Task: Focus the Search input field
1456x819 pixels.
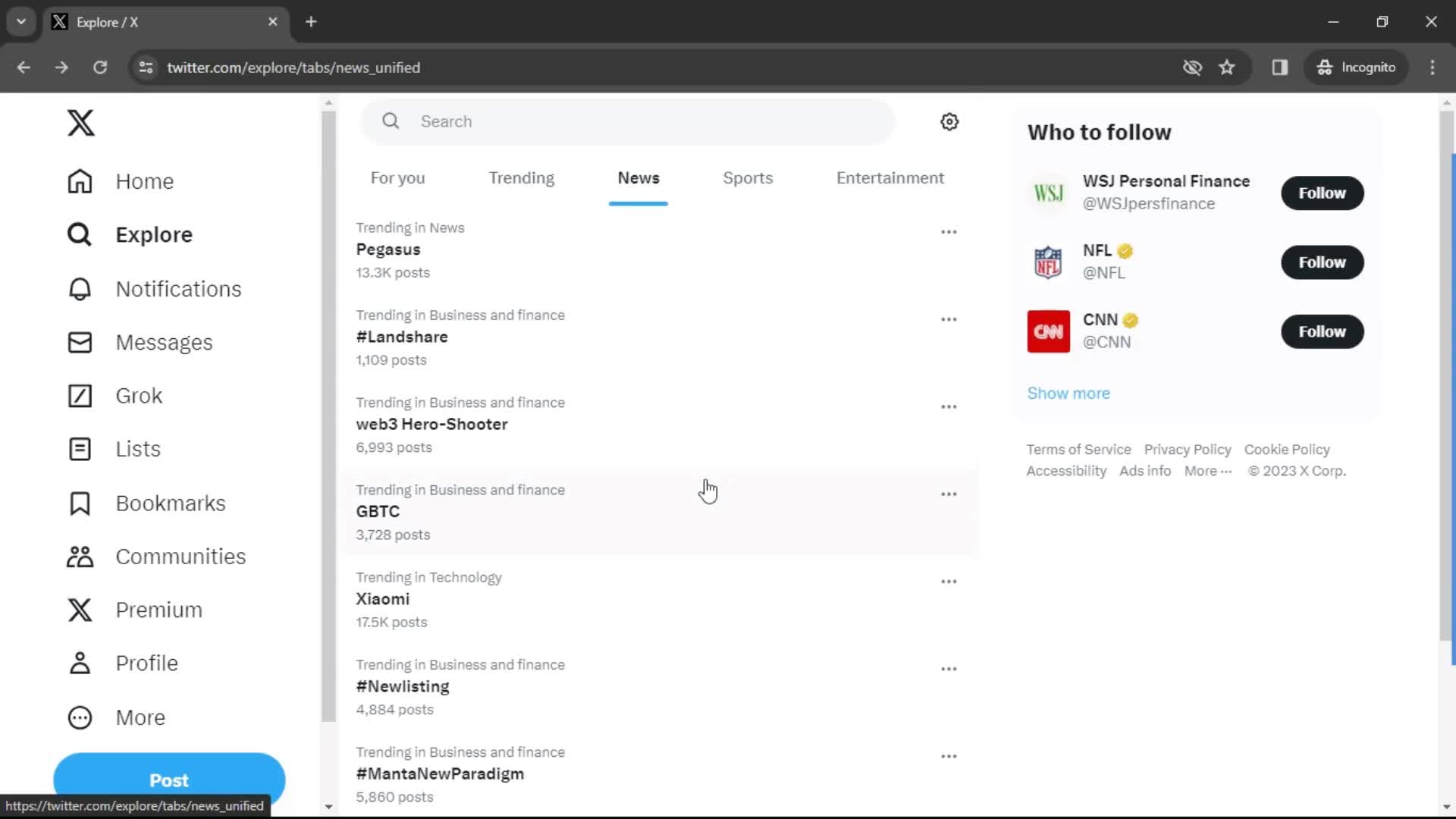Action: (628, 121)
